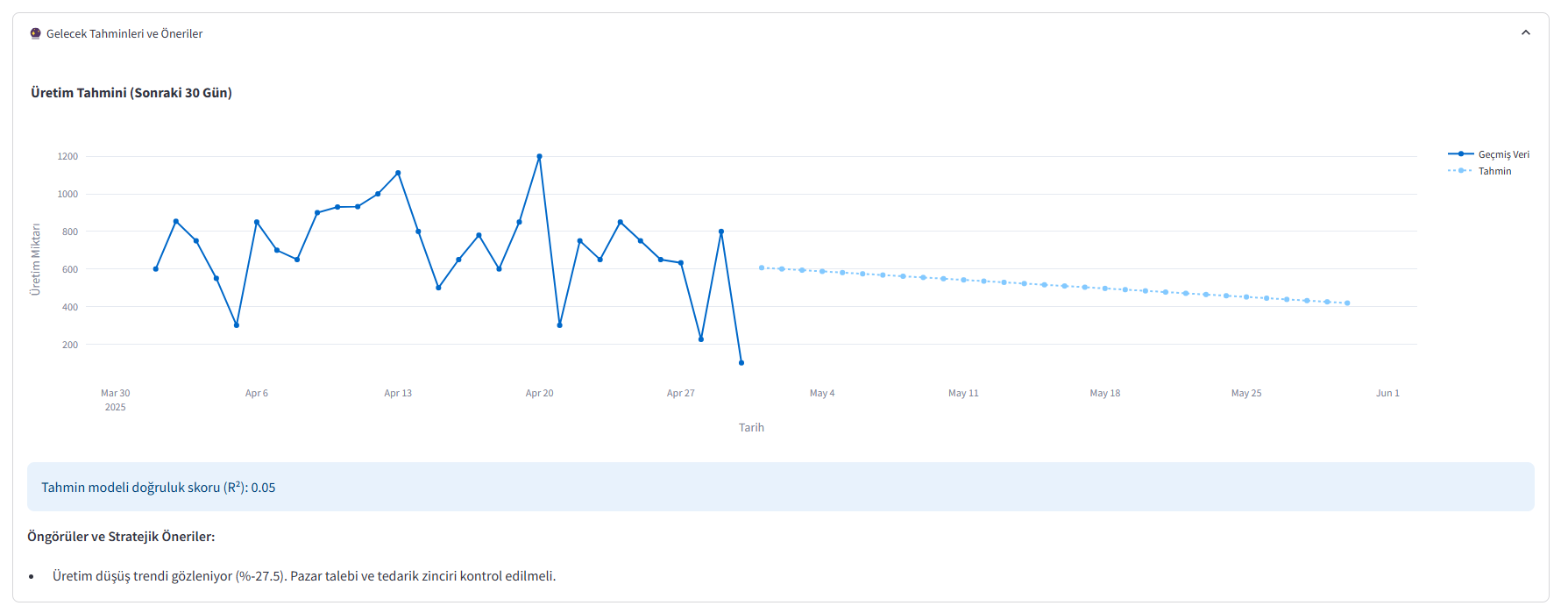The width and height of the screenshot is (1568, 613).
Task: Collapse the Gelecek Tahminleri ve Öneriler expander chevron
Action: [1526, 32]
